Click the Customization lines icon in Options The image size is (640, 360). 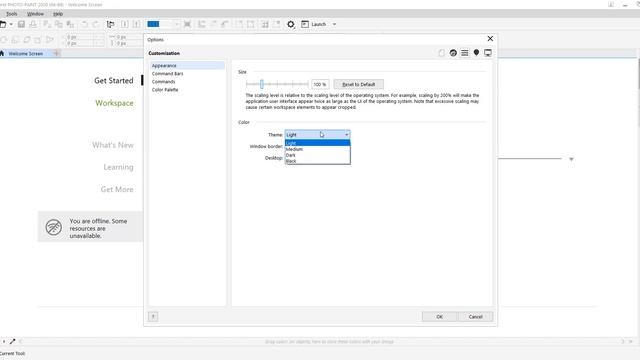click(x=464, y=53)
